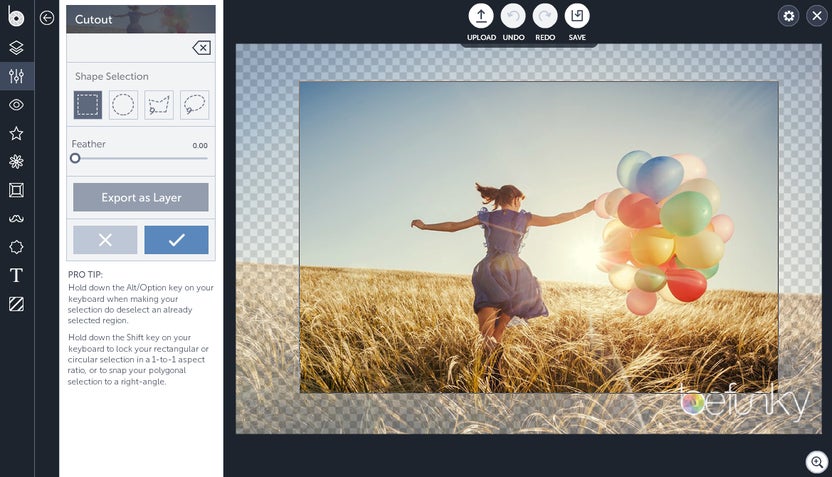Image resolution: width=832 pixels, height=477 pixels.
Task: Click the Feather slider handle
Action: 75,158
